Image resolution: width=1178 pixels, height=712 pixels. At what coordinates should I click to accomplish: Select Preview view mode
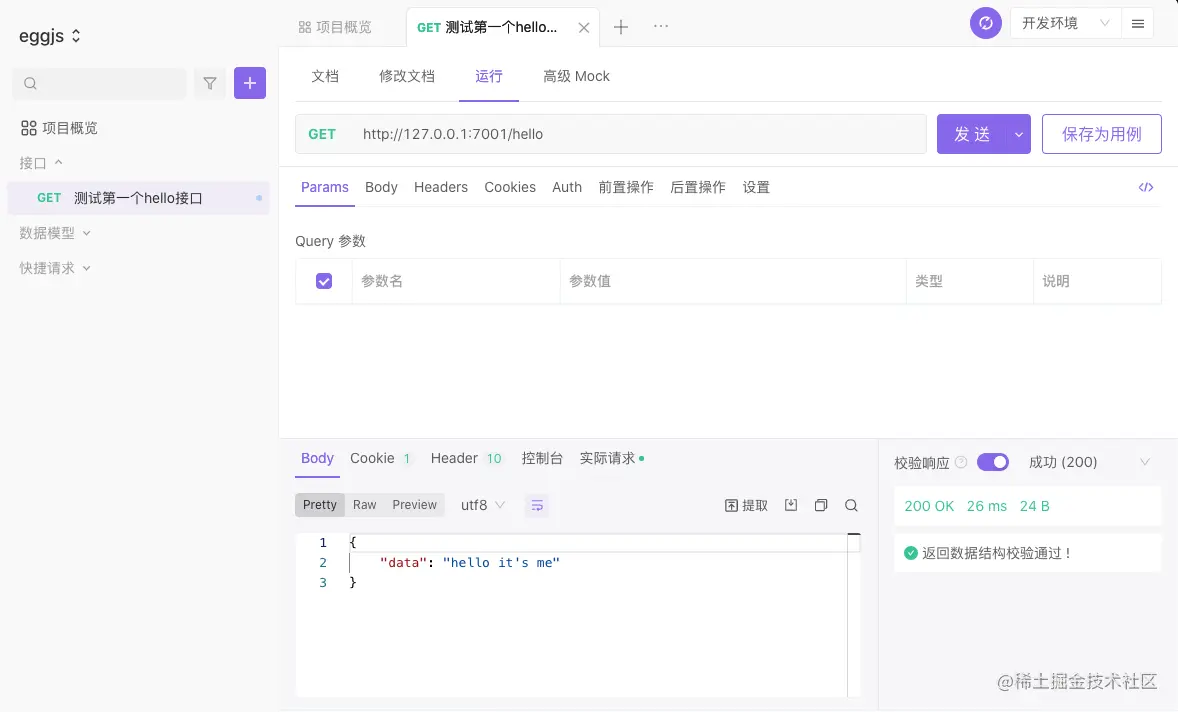pyautogui.click(x=414, y=505)
